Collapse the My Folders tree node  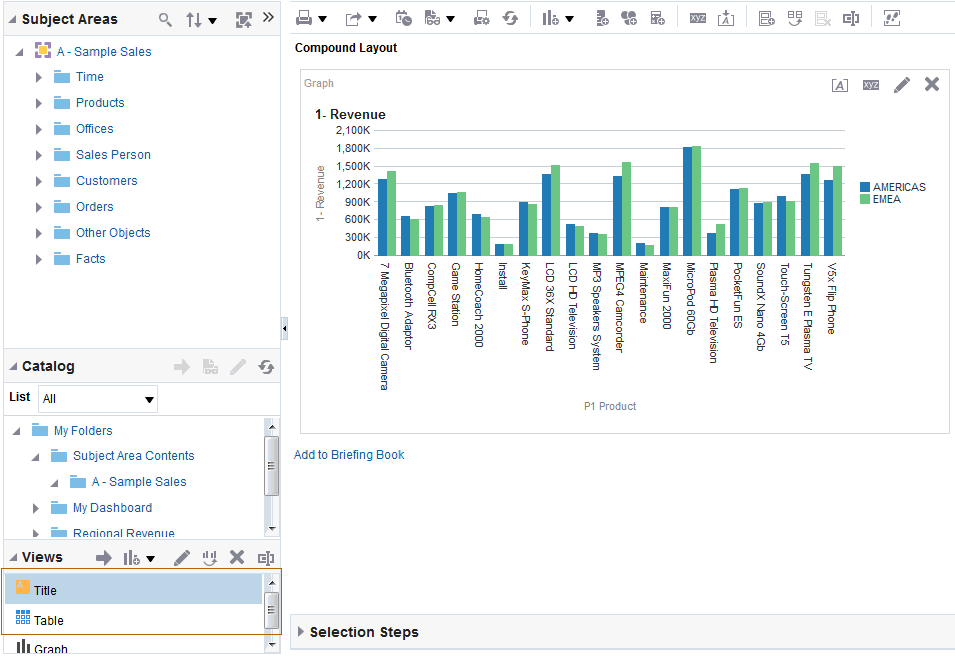point(19,431)
